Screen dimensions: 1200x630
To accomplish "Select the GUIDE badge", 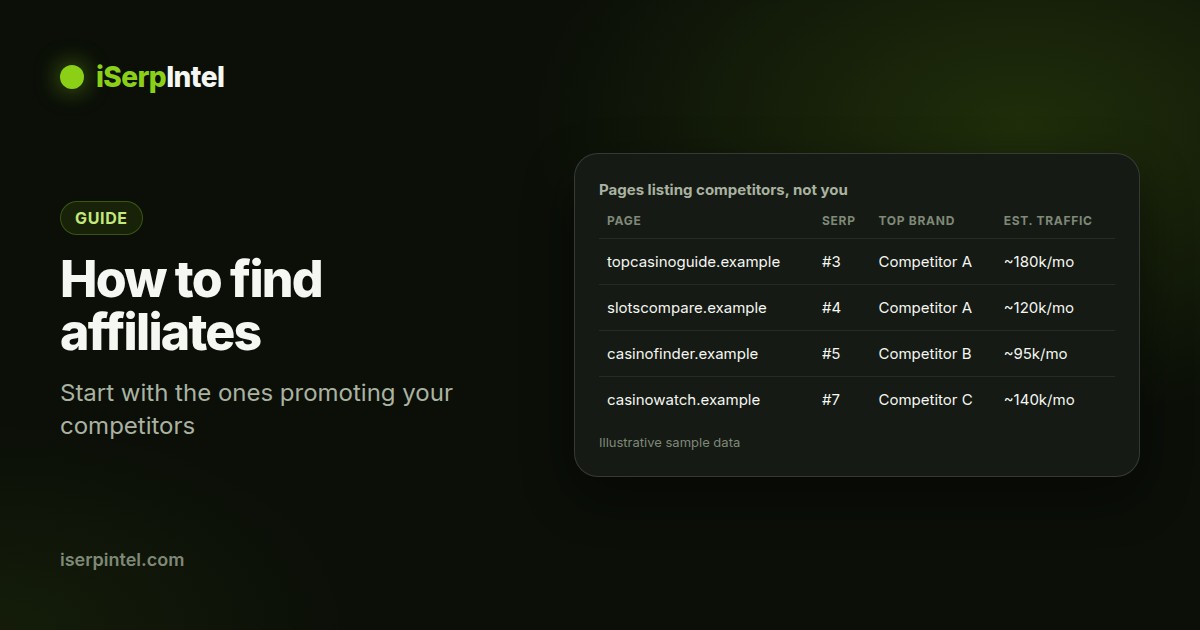I will tap(101, 218).
